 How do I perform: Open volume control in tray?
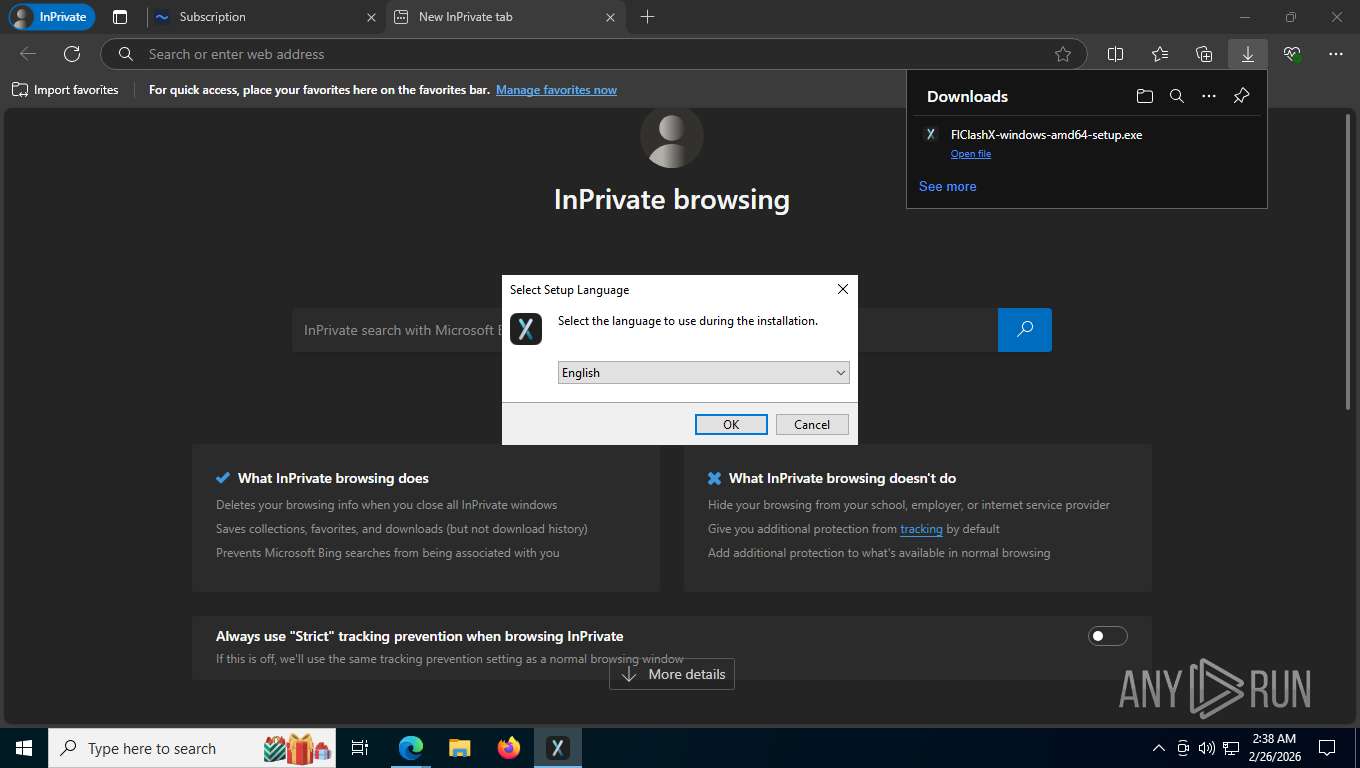[x=1206, y=748]
